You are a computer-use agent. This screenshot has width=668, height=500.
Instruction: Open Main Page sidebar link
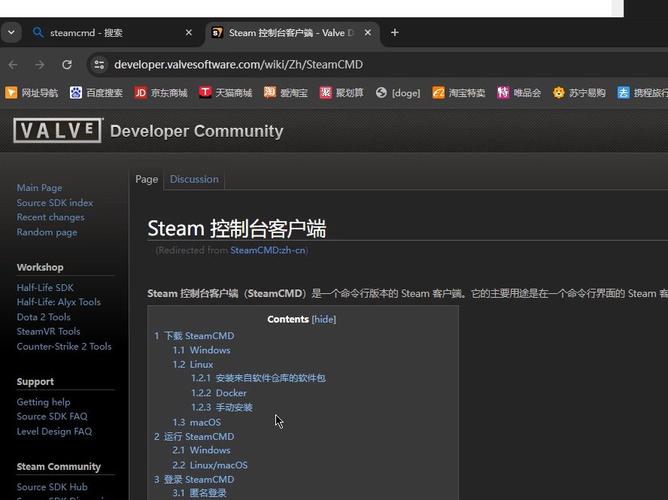(x=39, y=188)
